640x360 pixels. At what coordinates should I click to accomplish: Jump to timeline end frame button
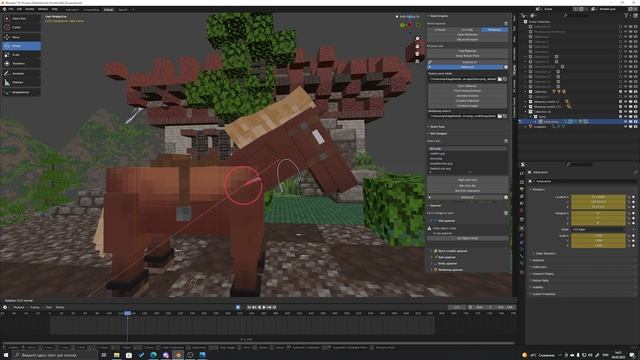(275, 307)
